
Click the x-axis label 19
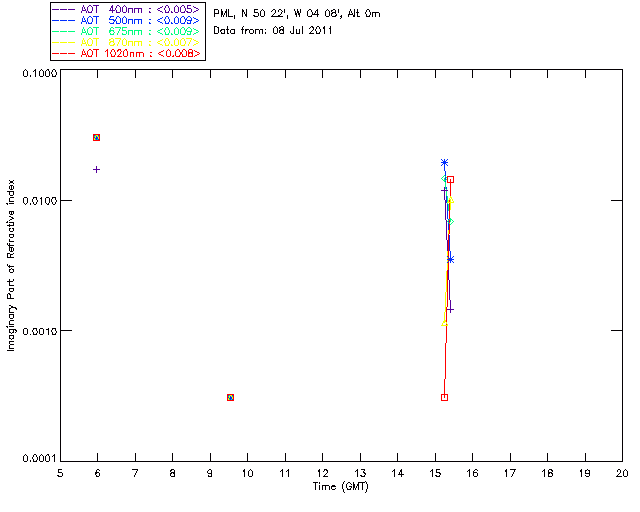tap(585, 473)
